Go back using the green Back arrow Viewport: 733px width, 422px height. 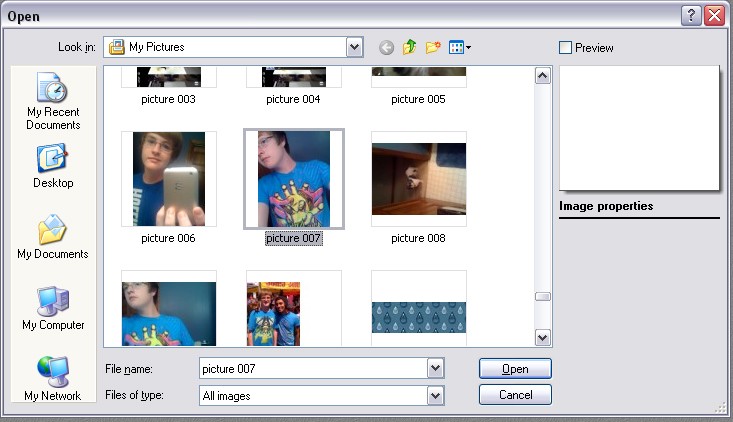386,47
